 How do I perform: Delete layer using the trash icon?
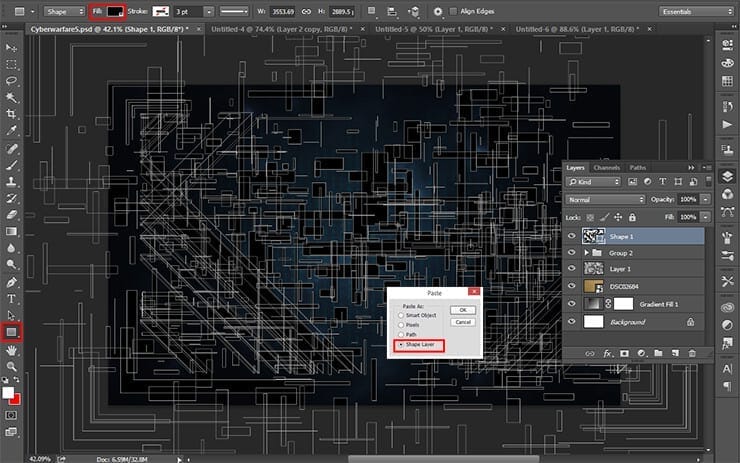point(691,353)
